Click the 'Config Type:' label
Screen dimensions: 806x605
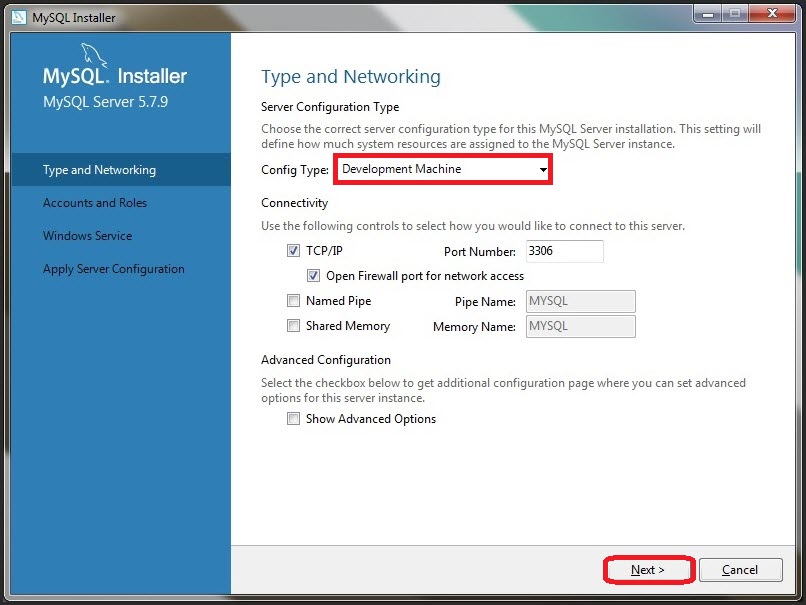tap(295, 170)
